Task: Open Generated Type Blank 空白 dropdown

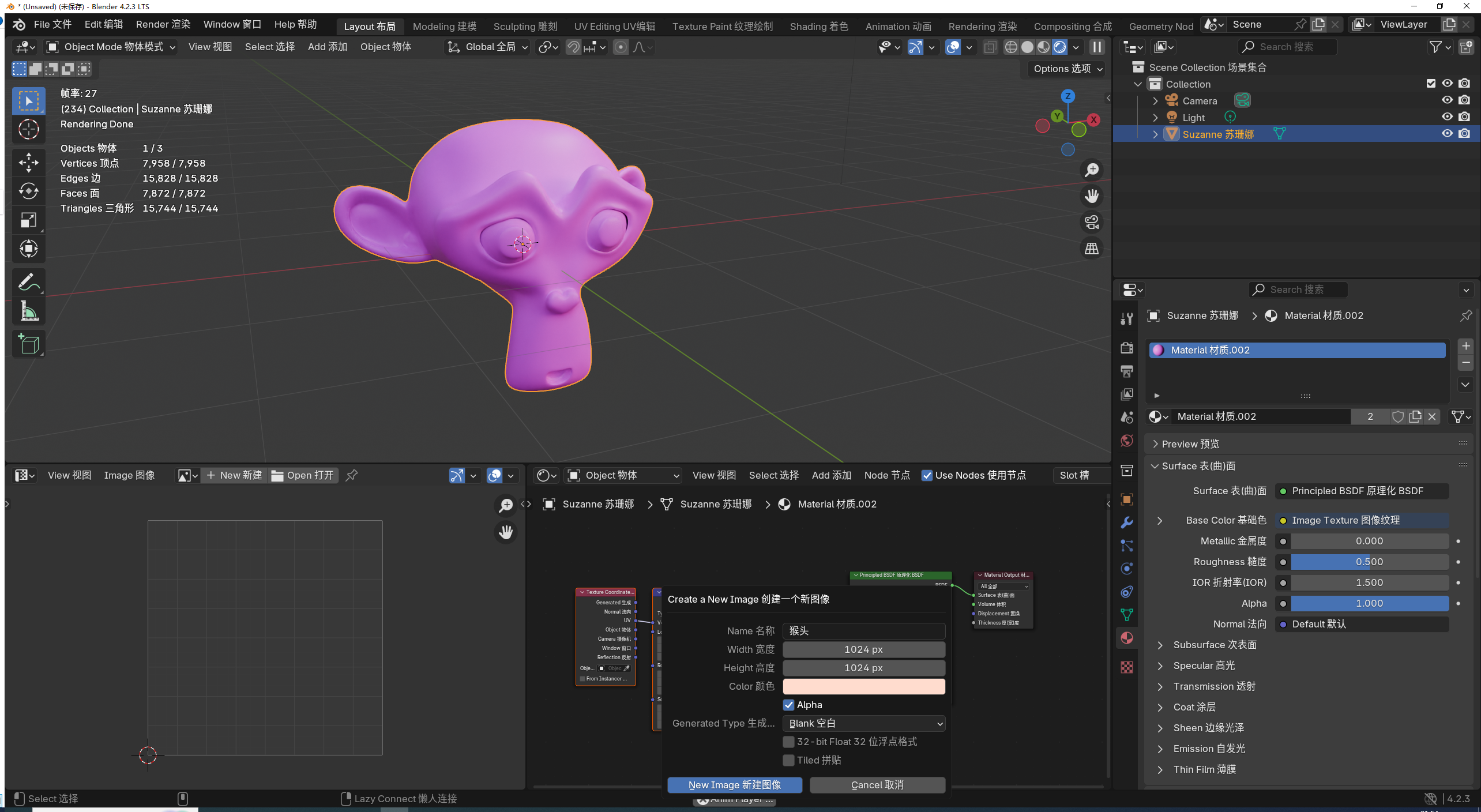Action: click(x=864, y=723)
